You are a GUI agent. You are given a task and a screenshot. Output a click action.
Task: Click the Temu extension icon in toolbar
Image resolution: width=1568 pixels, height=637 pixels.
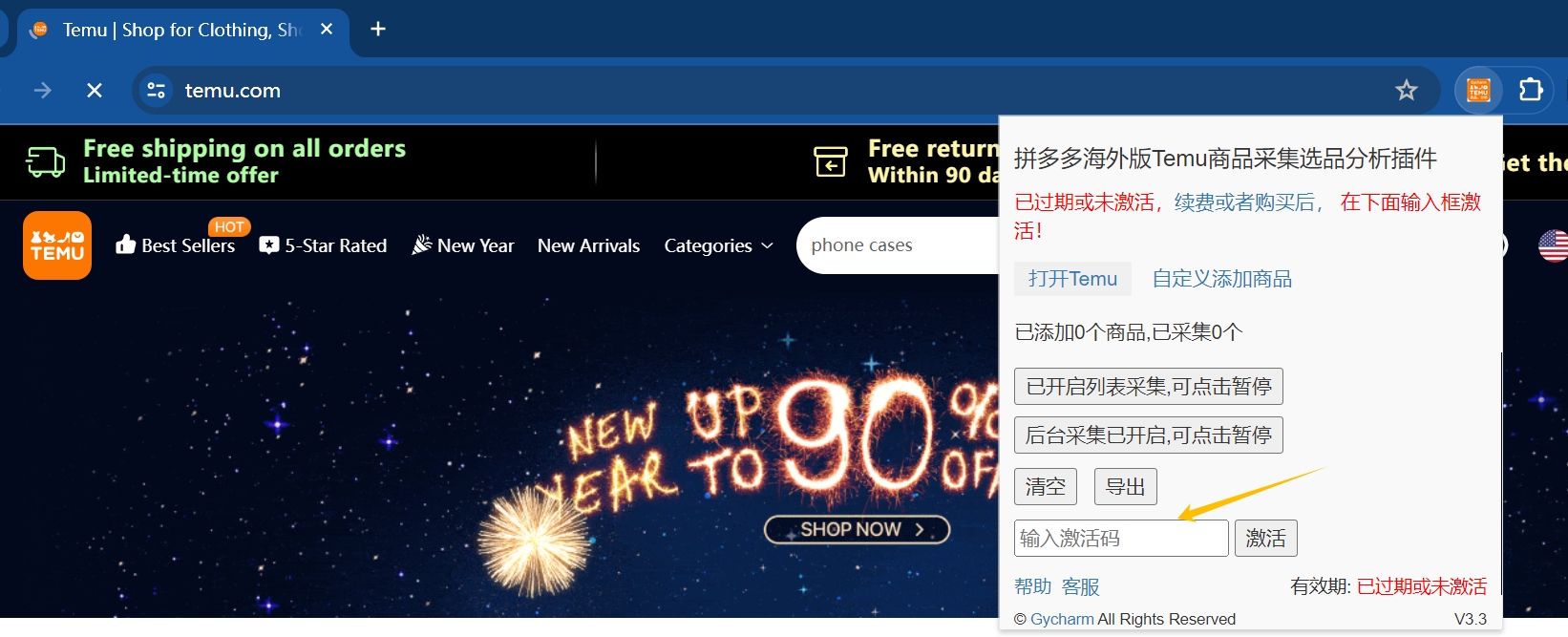tap(1478, 90)
